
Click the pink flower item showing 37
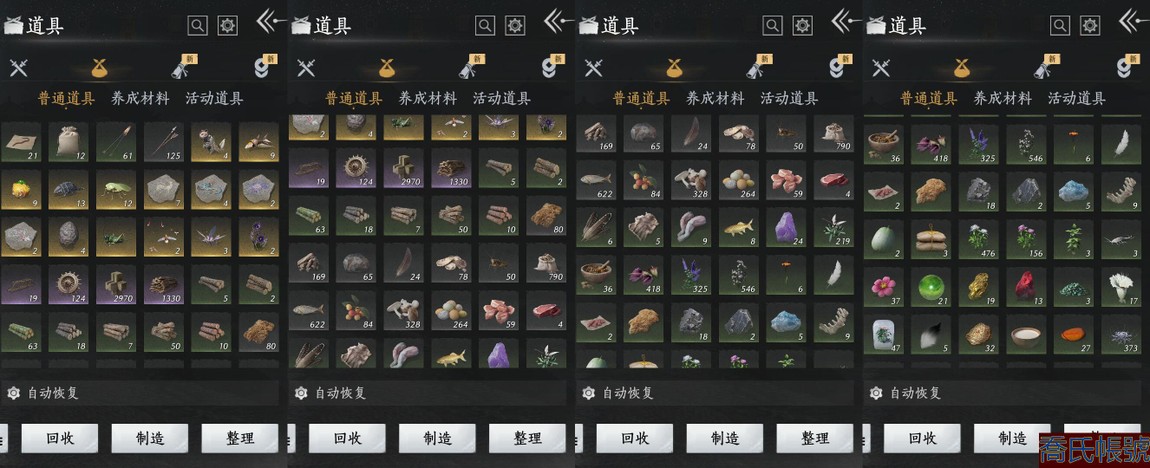(x=884, y=288)
